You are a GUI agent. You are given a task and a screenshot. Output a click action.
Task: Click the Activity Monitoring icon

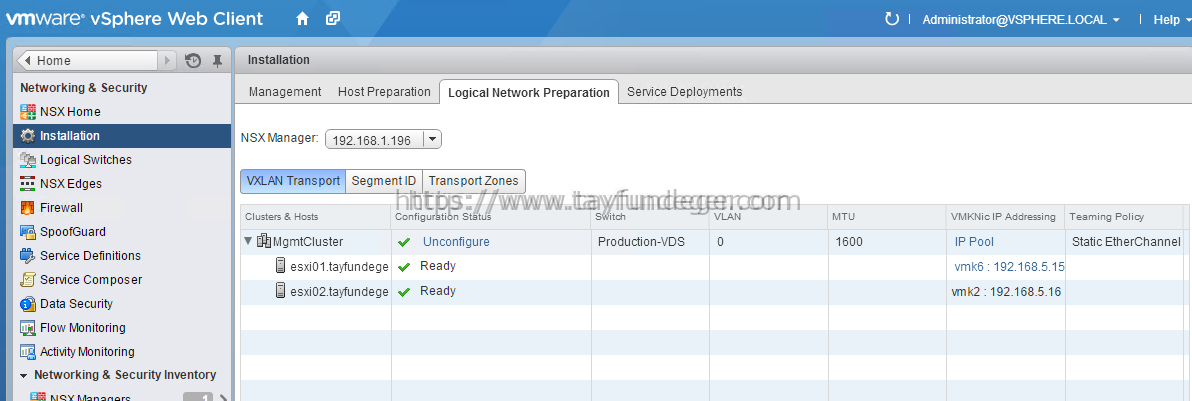pyautogui.click(x=28, y=352)
